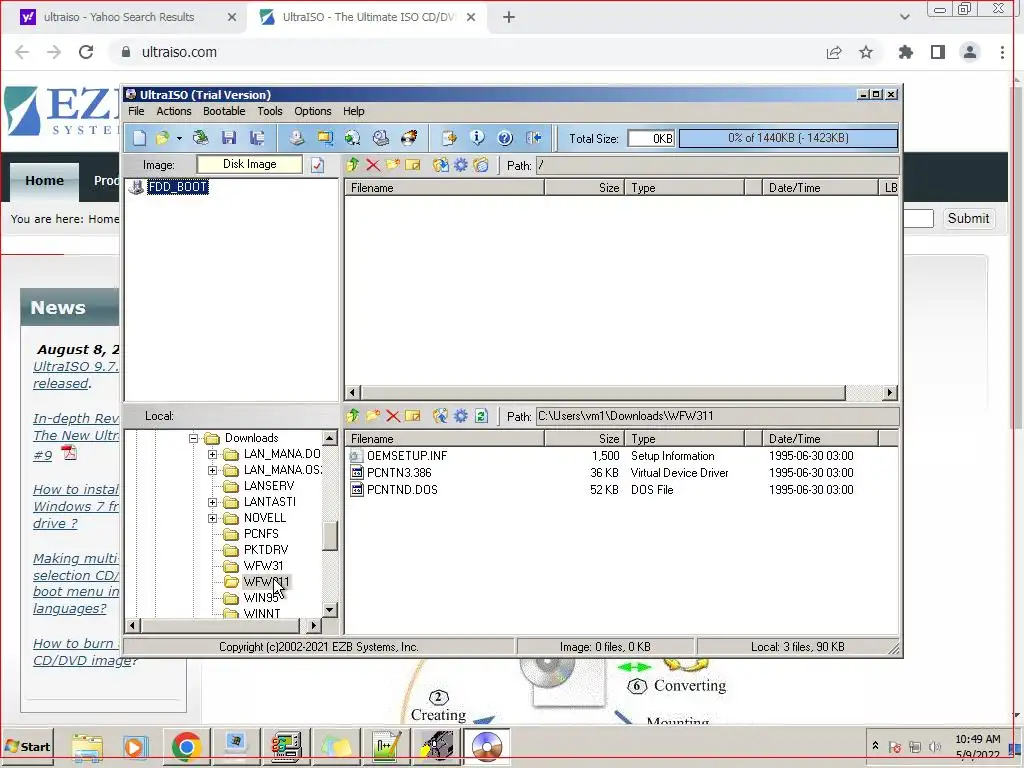Click the Refresh icon in local pane toolbar

pos(481,416)
